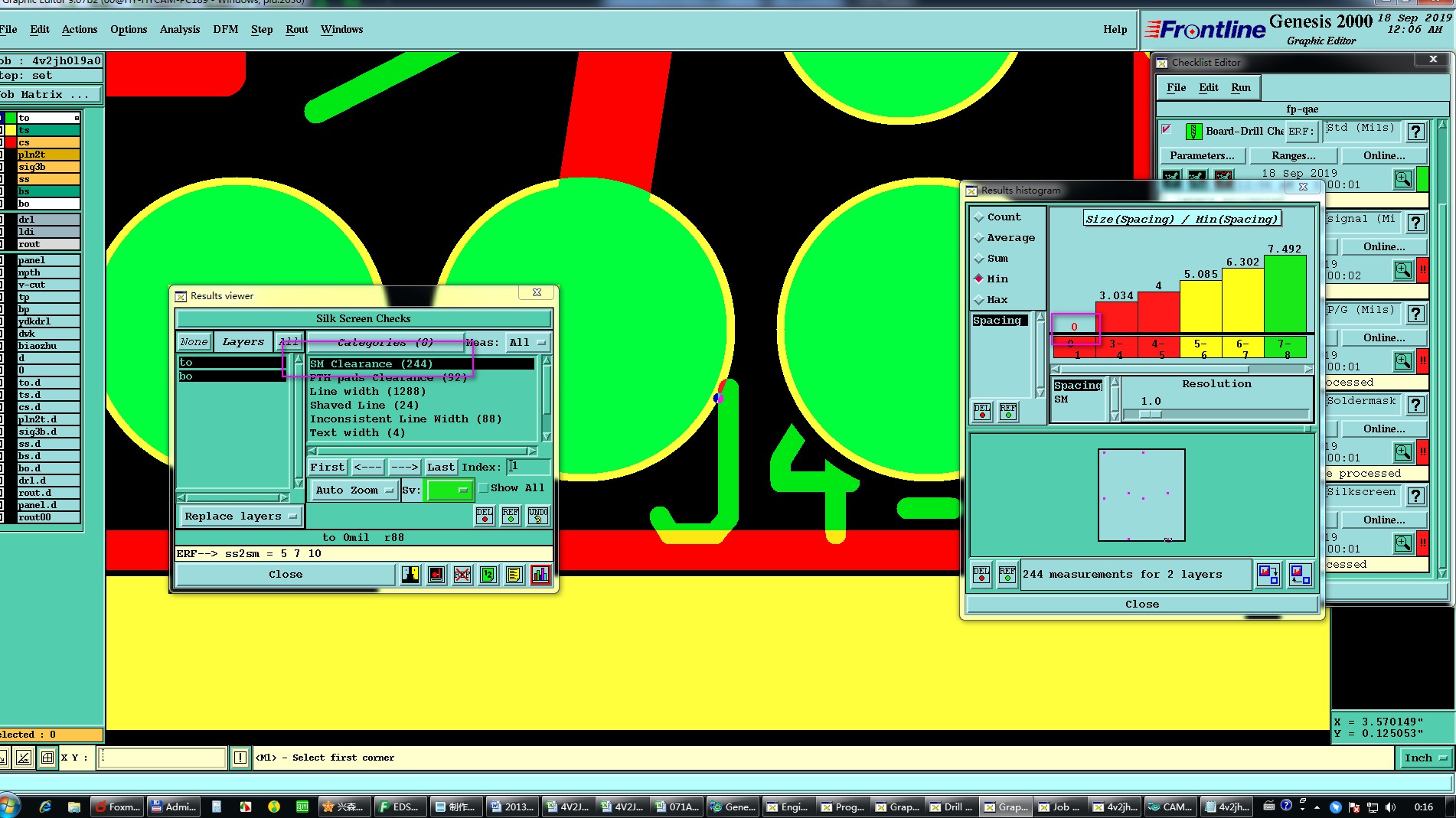The width and height of the screenshot is (1456, 818).
Task: Click Close in Results histogram window
Action: 1141,604
